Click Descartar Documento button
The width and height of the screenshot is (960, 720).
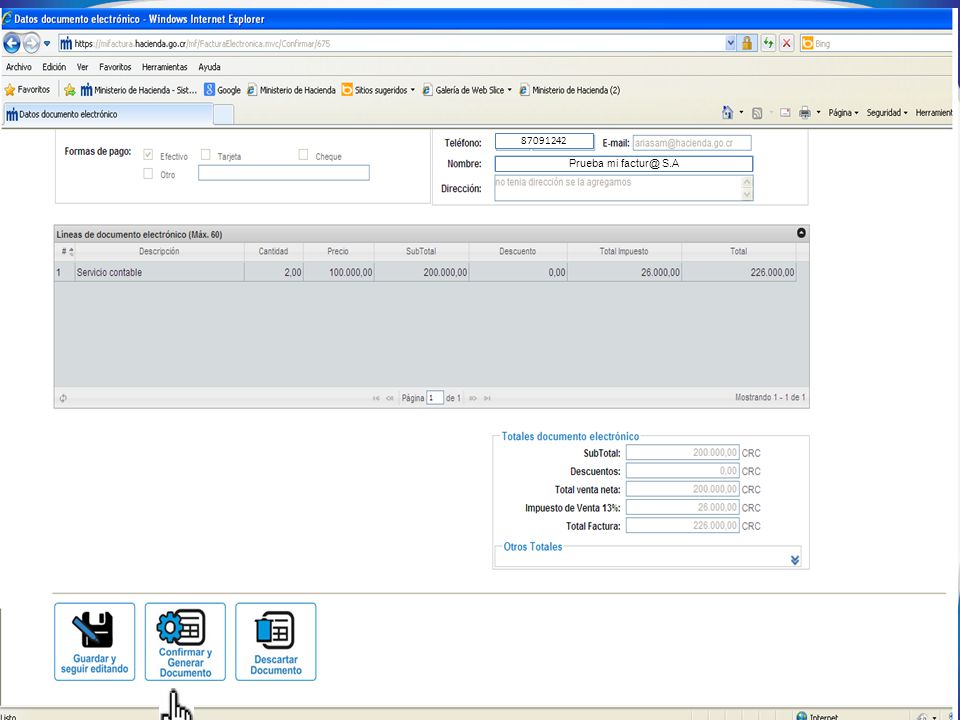coord(276,642)
